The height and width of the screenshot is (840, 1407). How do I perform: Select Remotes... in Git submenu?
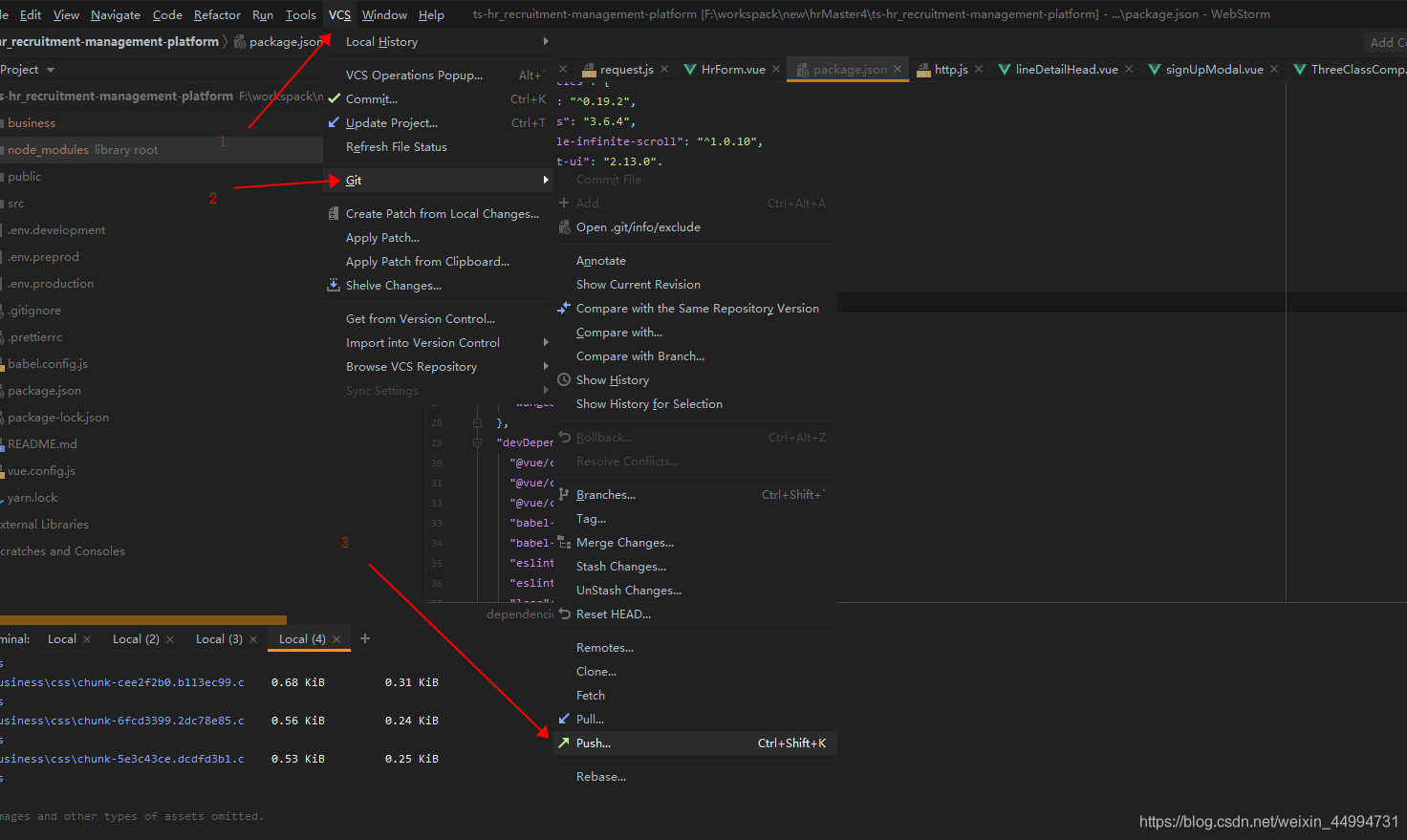pyautogui.click(x=695, y=647)
